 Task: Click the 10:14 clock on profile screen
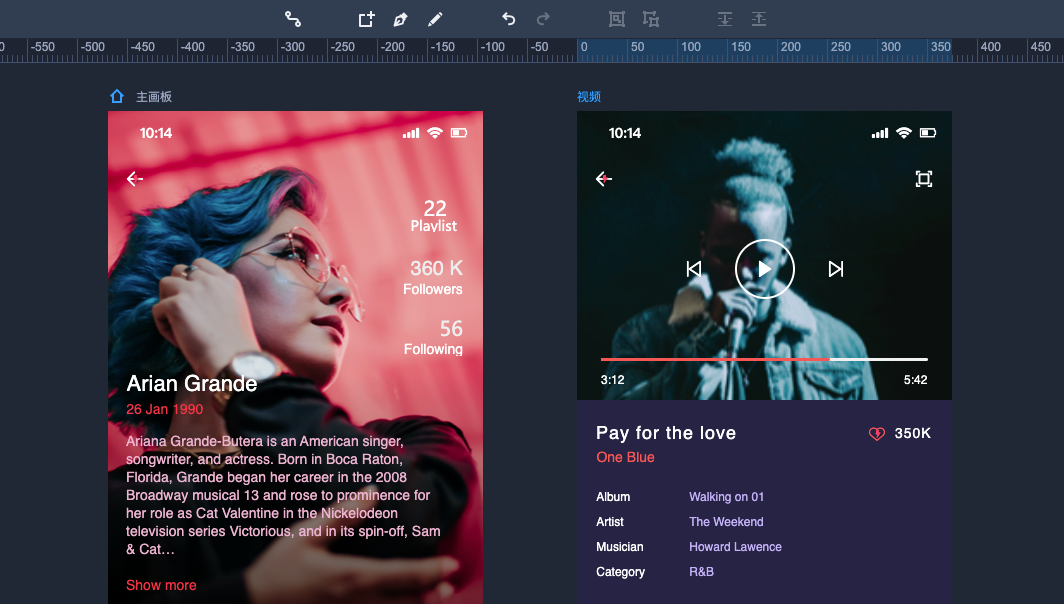coord(156,133)
